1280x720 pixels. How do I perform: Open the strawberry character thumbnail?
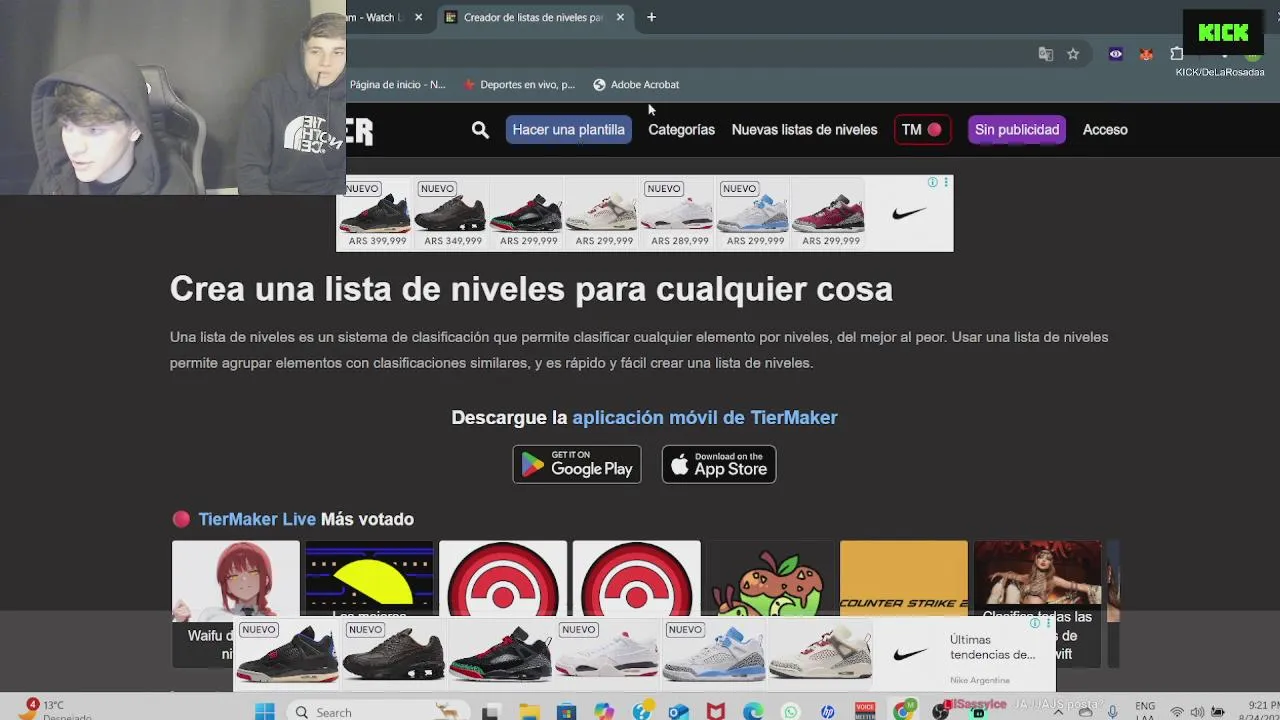tap(770, 580)
